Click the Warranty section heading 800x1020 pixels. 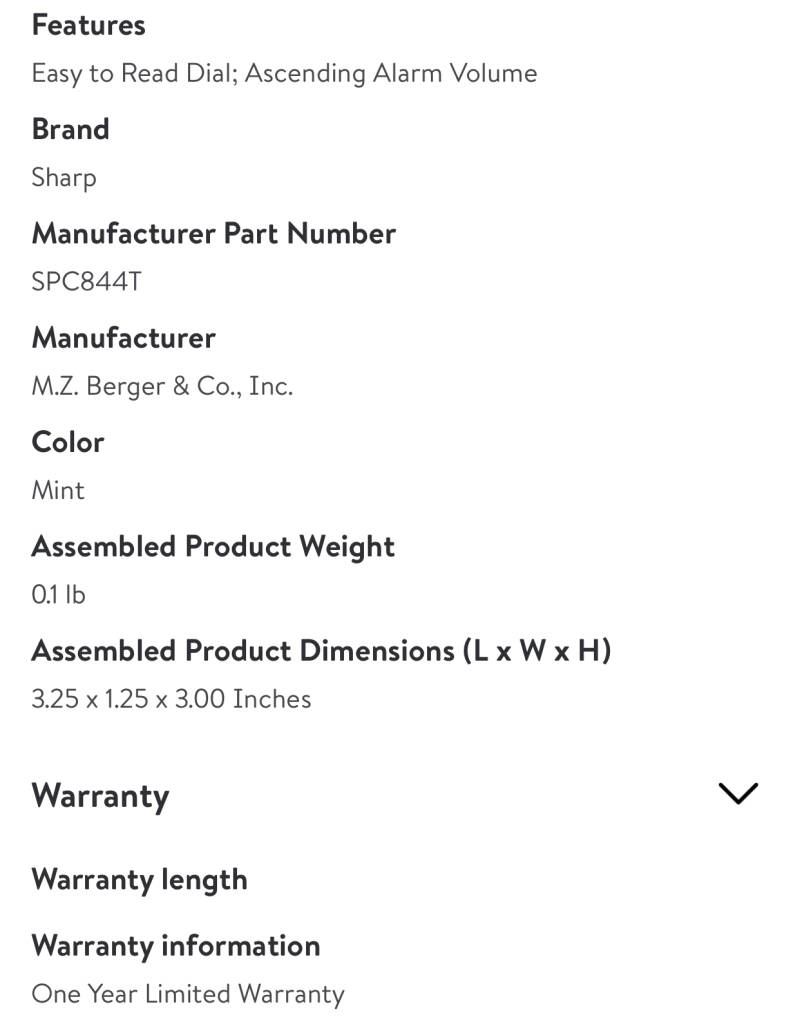click(100, 796)
